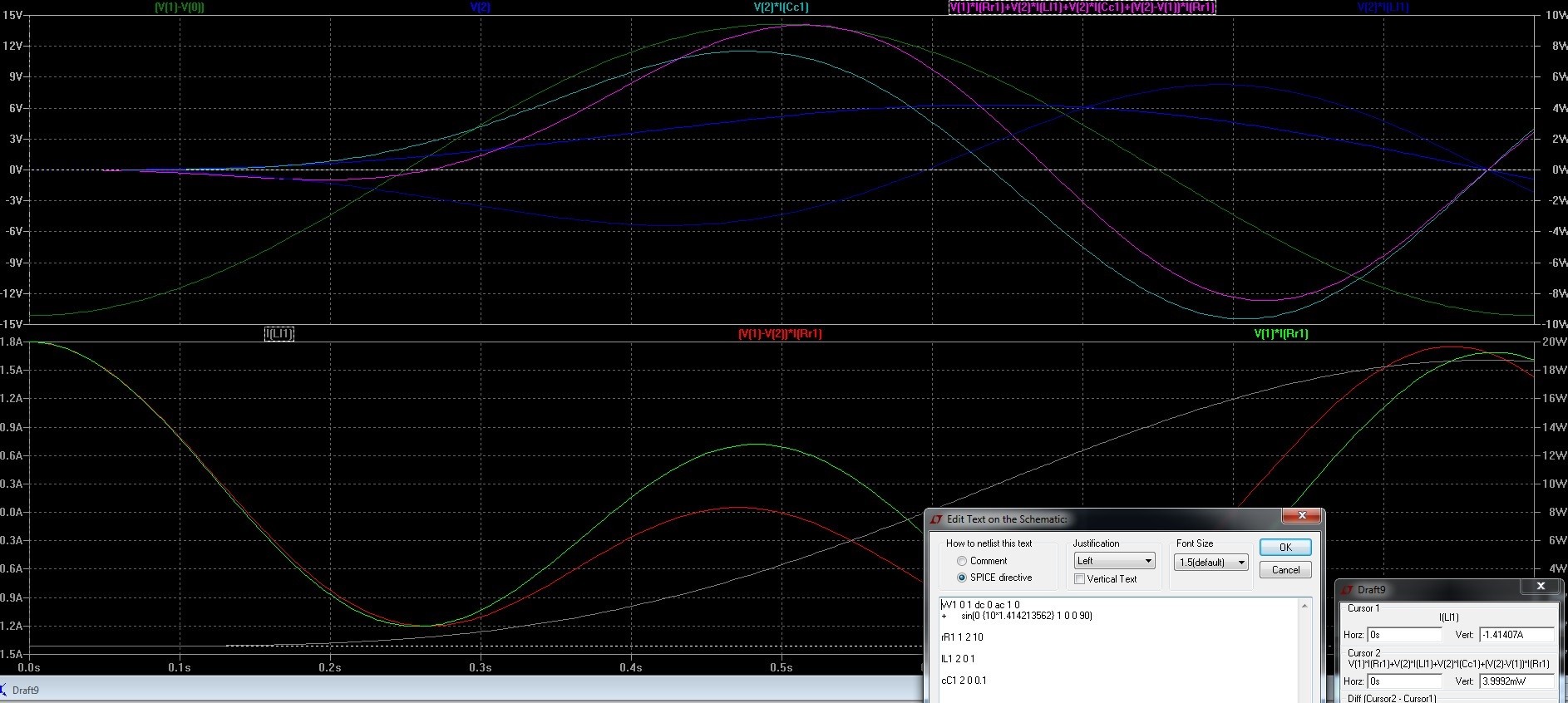
Task: Click the text box scrollbar up arrow
Action: pyautogui.click(x=1304, y=606)
